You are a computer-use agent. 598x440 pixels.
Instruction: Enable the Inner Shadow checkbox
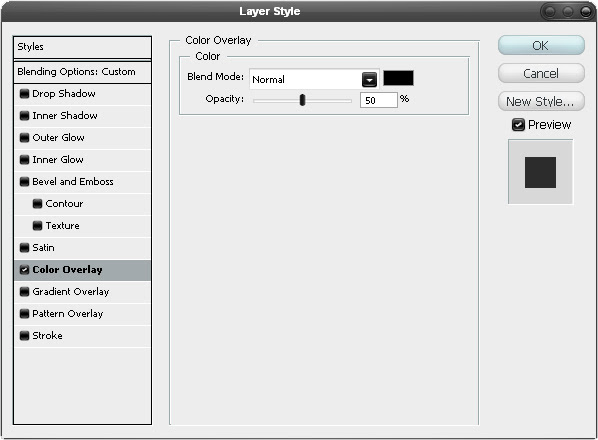(x=24, y=116)
